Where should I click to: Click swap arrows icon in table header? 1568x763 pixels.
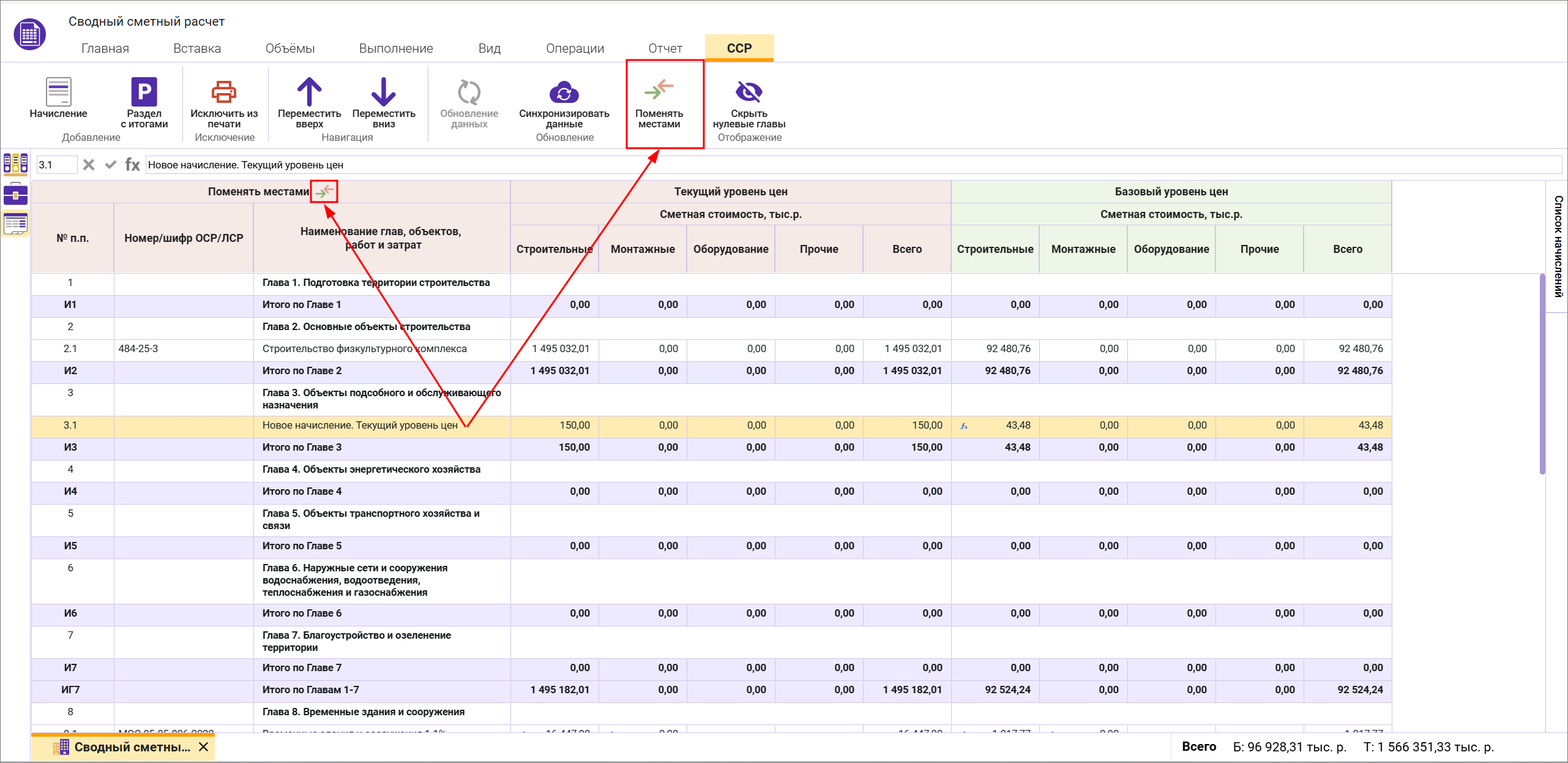(x=324, y=192)
